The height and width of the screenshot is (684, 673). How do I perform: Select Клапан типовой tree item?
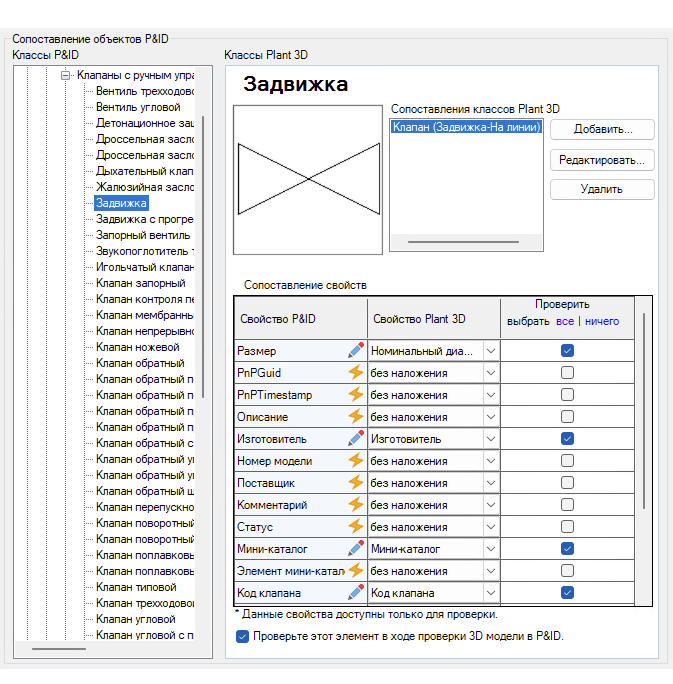click(136, 587)
